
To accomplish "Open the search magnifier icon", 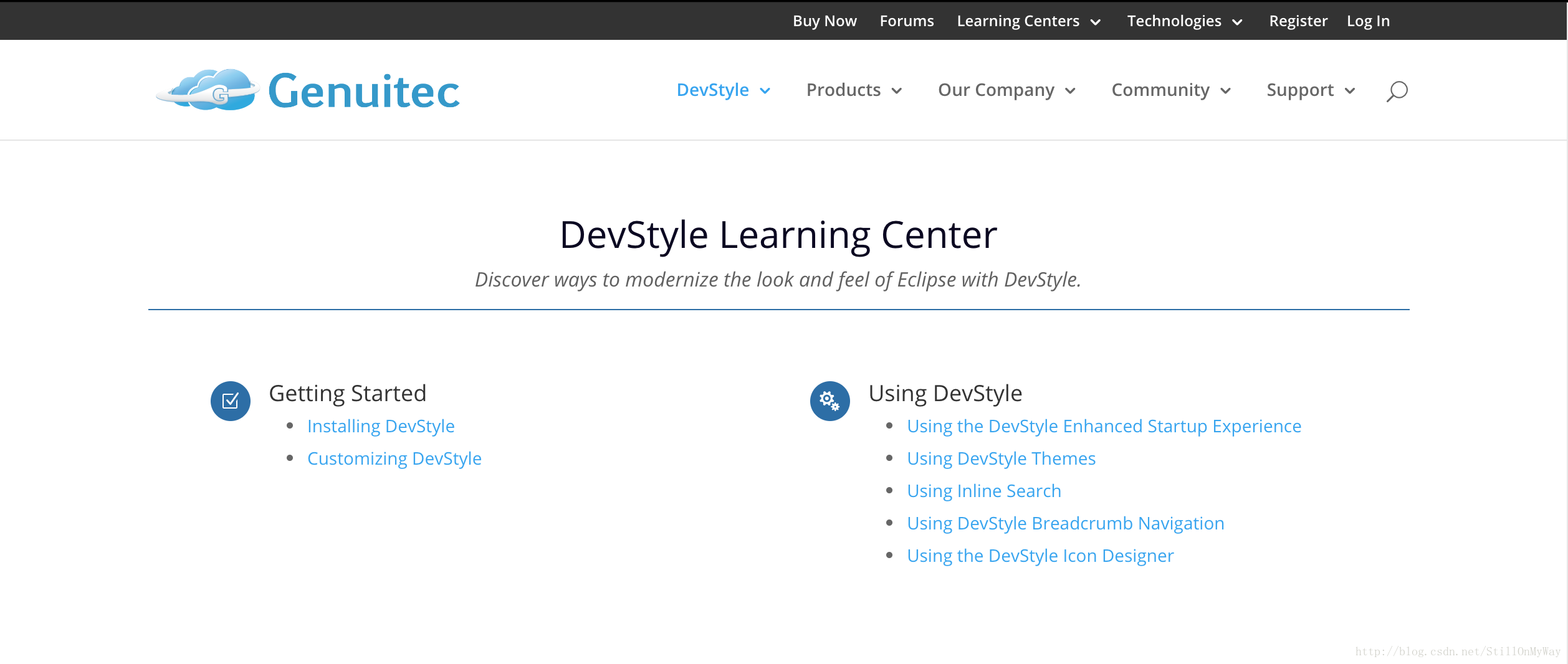I will [1397, 91].
